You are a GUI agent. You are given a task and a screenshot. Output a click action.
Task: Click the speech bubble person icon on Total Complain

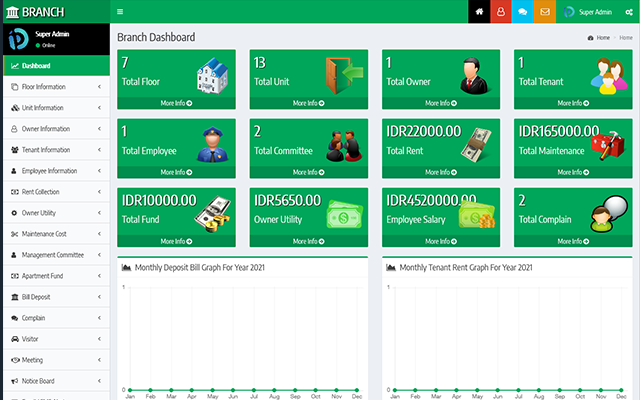[x=609, y=214]
